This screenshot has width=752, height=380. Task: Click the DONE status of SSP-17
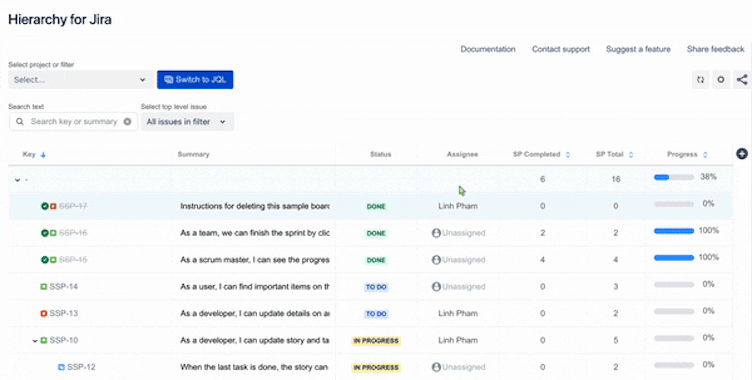[376, 207]
